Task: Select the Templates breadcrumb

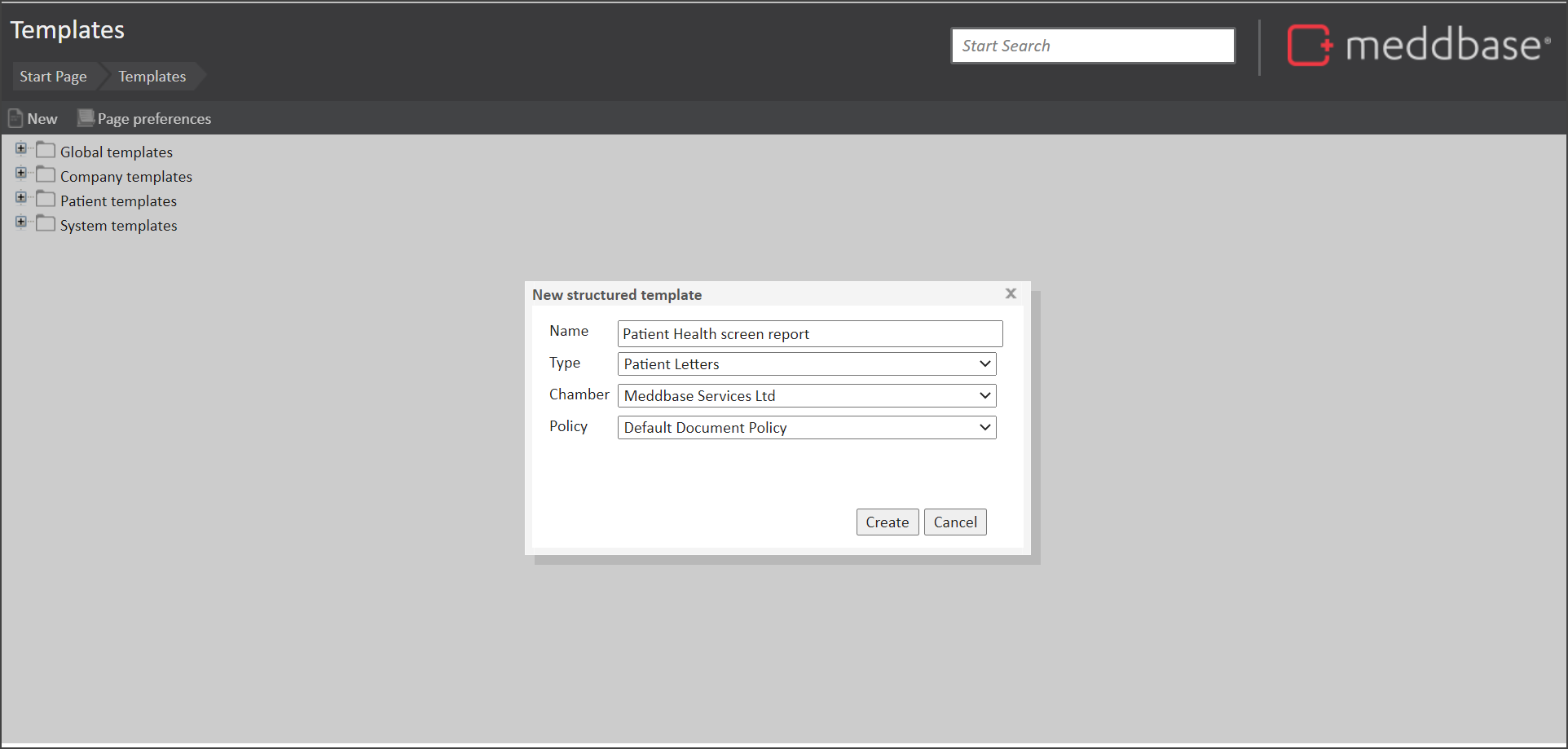Action: click(152, 77)
